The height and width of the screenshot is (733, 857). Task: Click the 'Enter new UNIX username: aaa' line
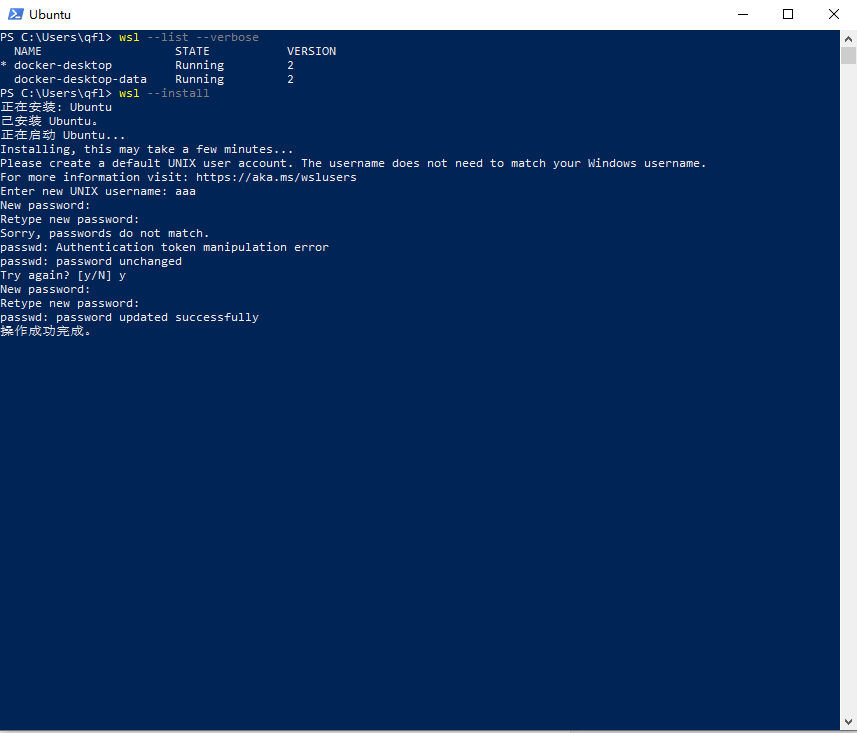point(100,191)
